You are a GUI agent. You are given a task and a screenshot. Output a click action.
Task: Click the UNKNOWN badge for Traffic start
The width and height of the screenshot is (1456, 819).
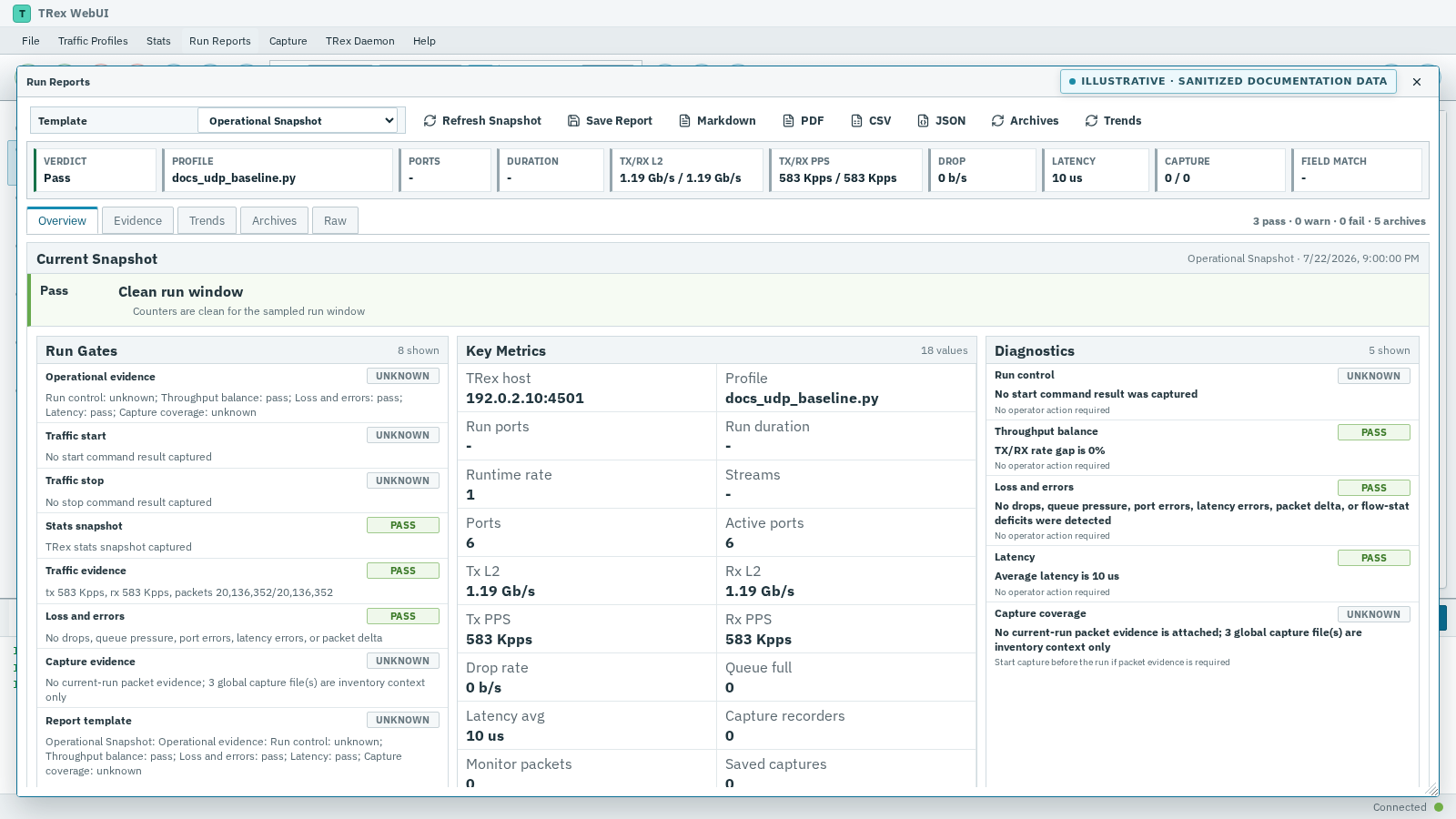403,435
